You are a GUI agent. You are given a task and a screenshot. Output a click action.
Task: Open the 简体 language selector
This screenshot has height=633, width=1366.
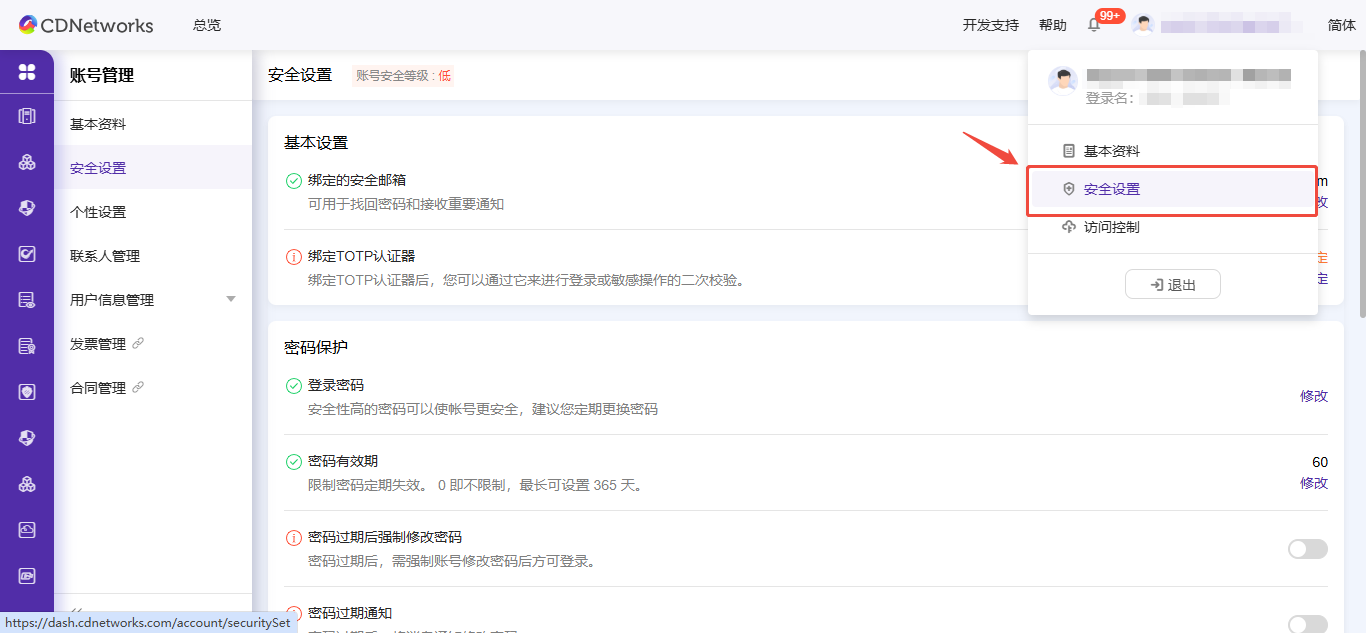[1341, 24]
